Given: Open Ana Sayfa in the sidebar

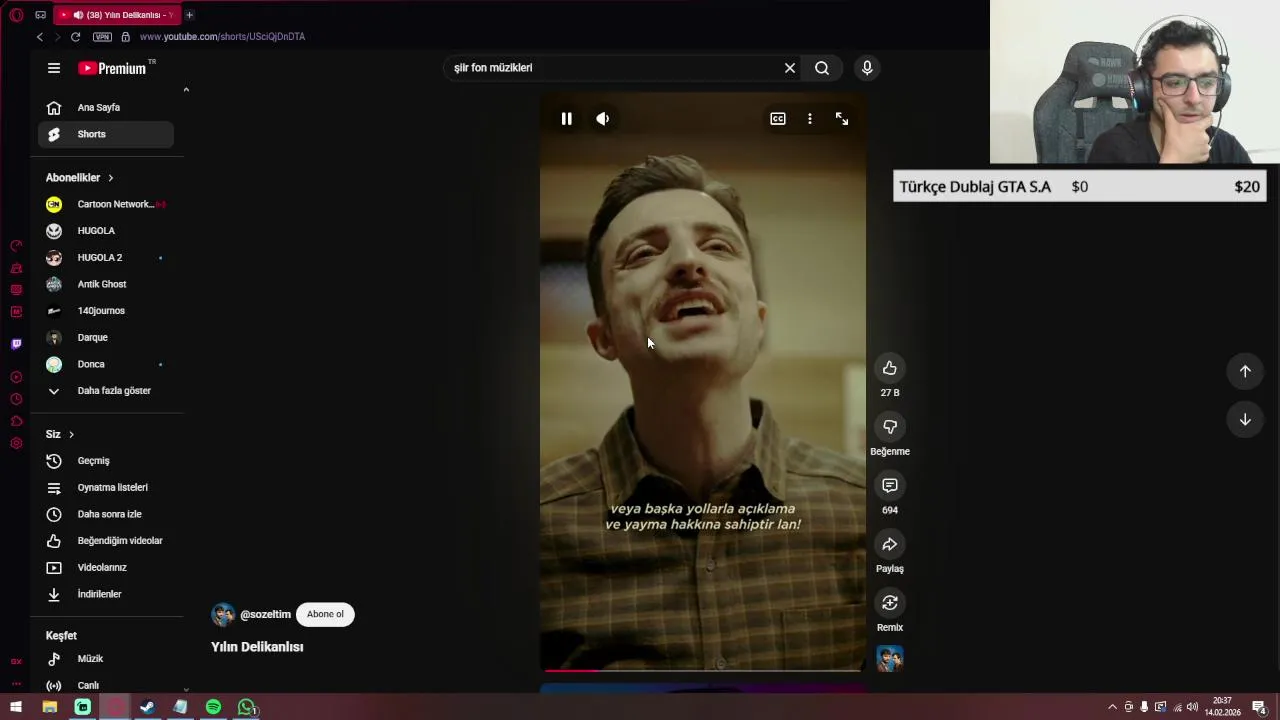Looking at the screenshot, I should click(x=105, y=107).
